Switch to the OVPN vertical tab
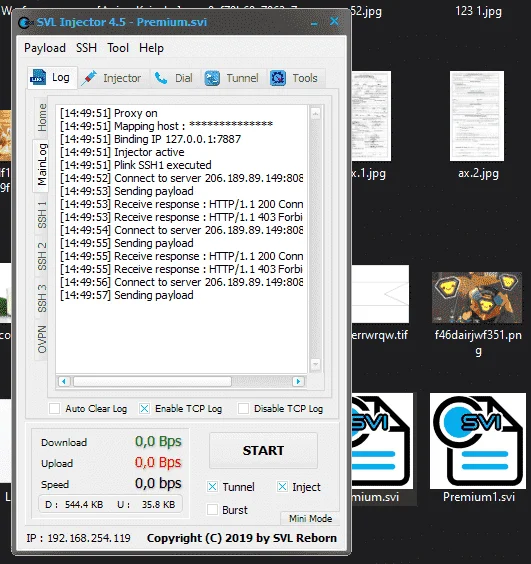The width and height of the screenshot is (531, 564). tap(42, 339)
